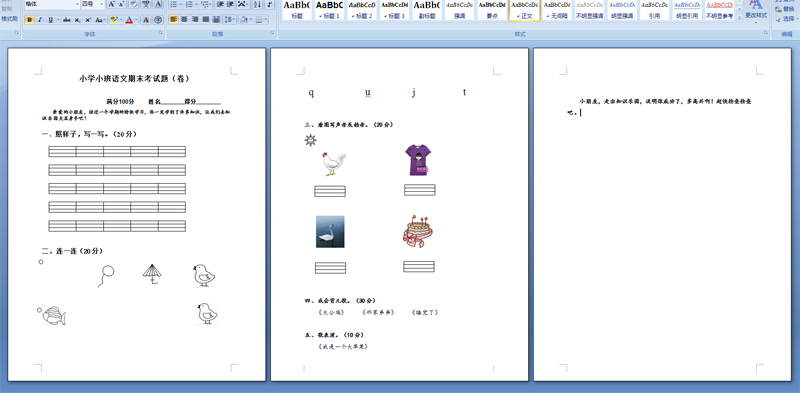Toggle italic formatting
This screenshot has width=800, height=393.
(40, 19)
